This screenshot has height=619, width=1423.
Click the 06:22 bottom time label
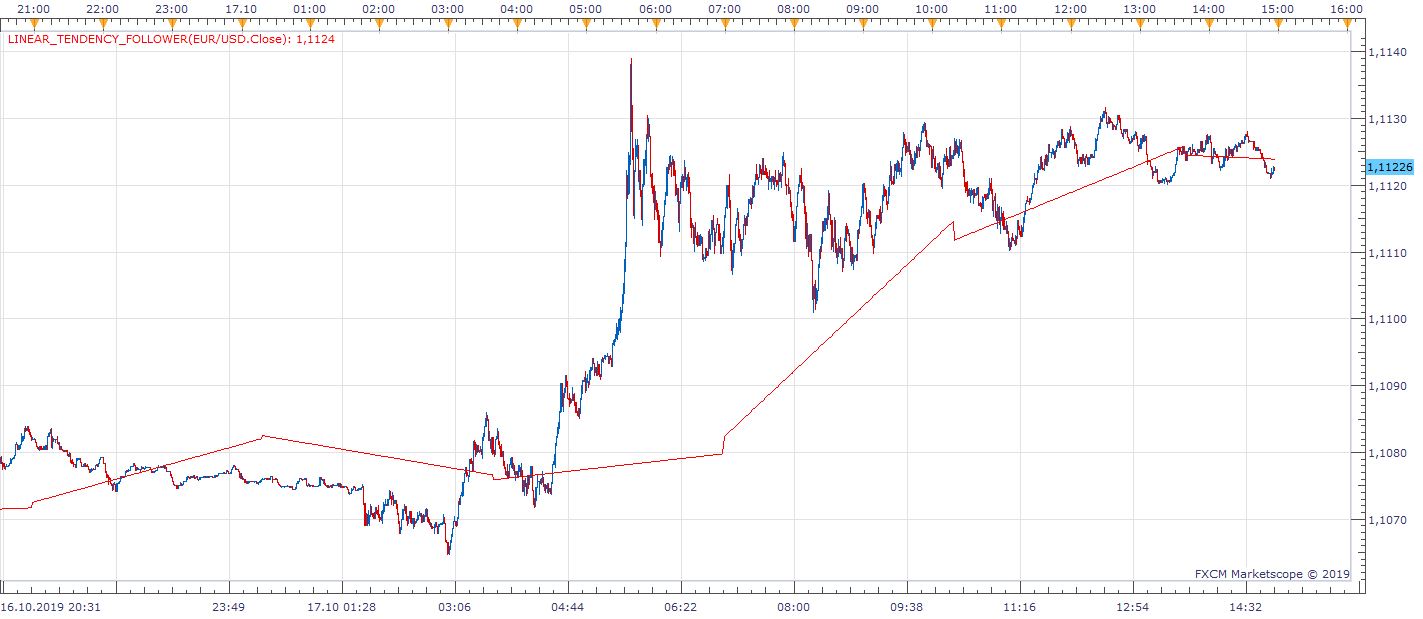[x=680, y=606]
